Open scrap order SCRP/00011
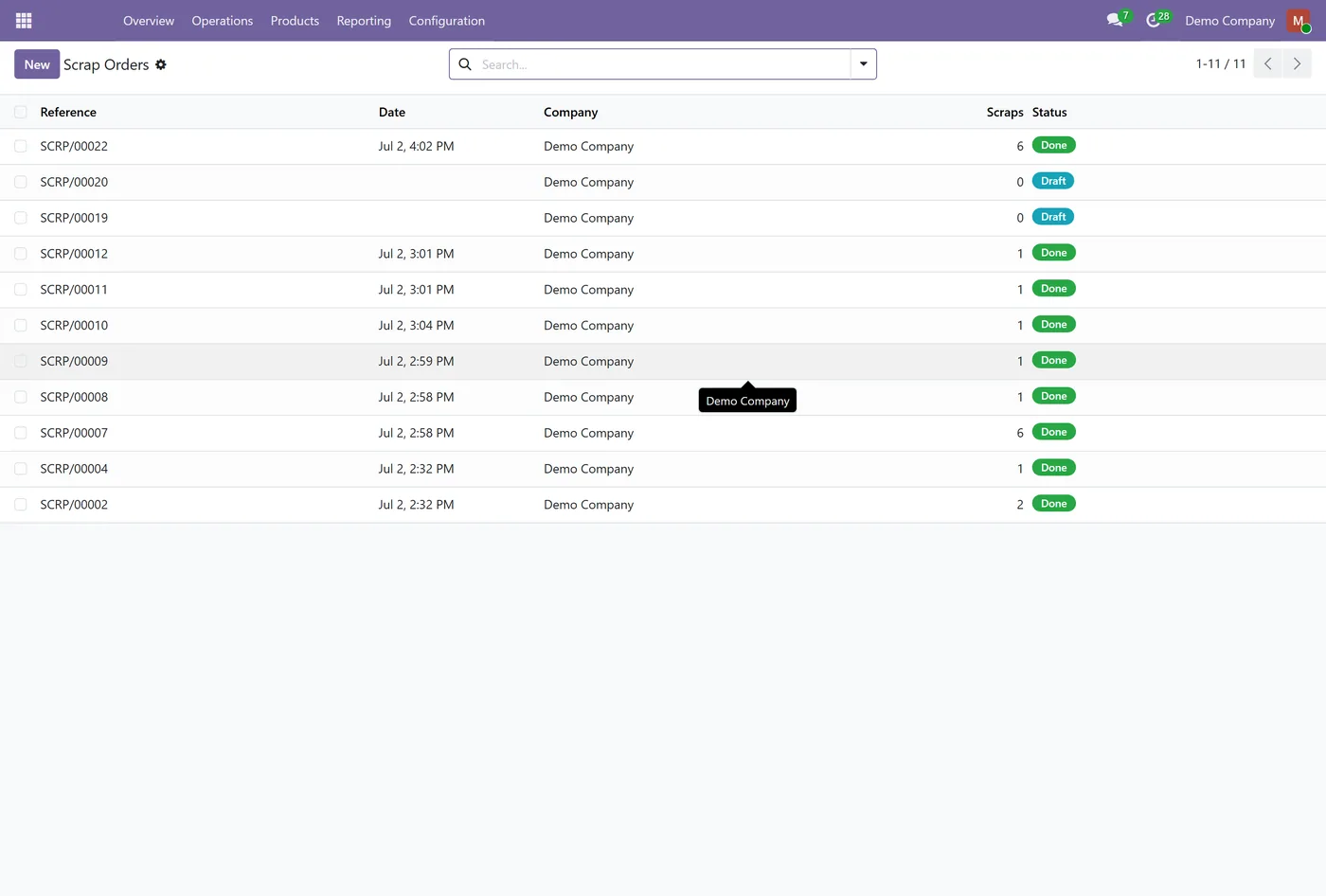This screenshot has width=1326, height=896. (x=74, y=290)
